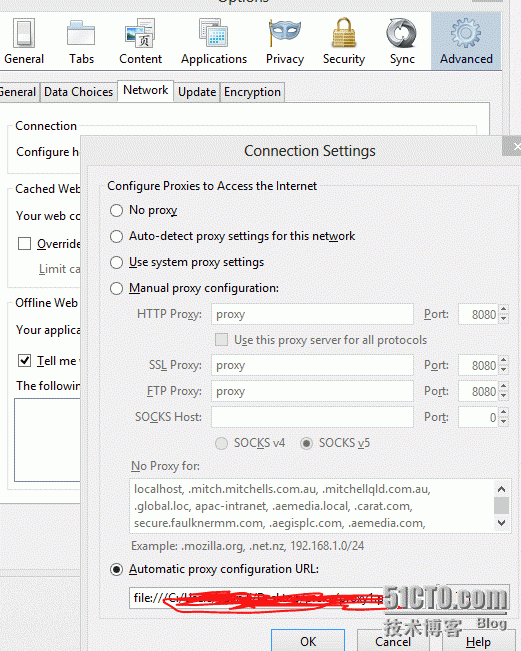Open Help for Connection Settings
Screen dimensions: 521x651
click(x=477, y=641)
